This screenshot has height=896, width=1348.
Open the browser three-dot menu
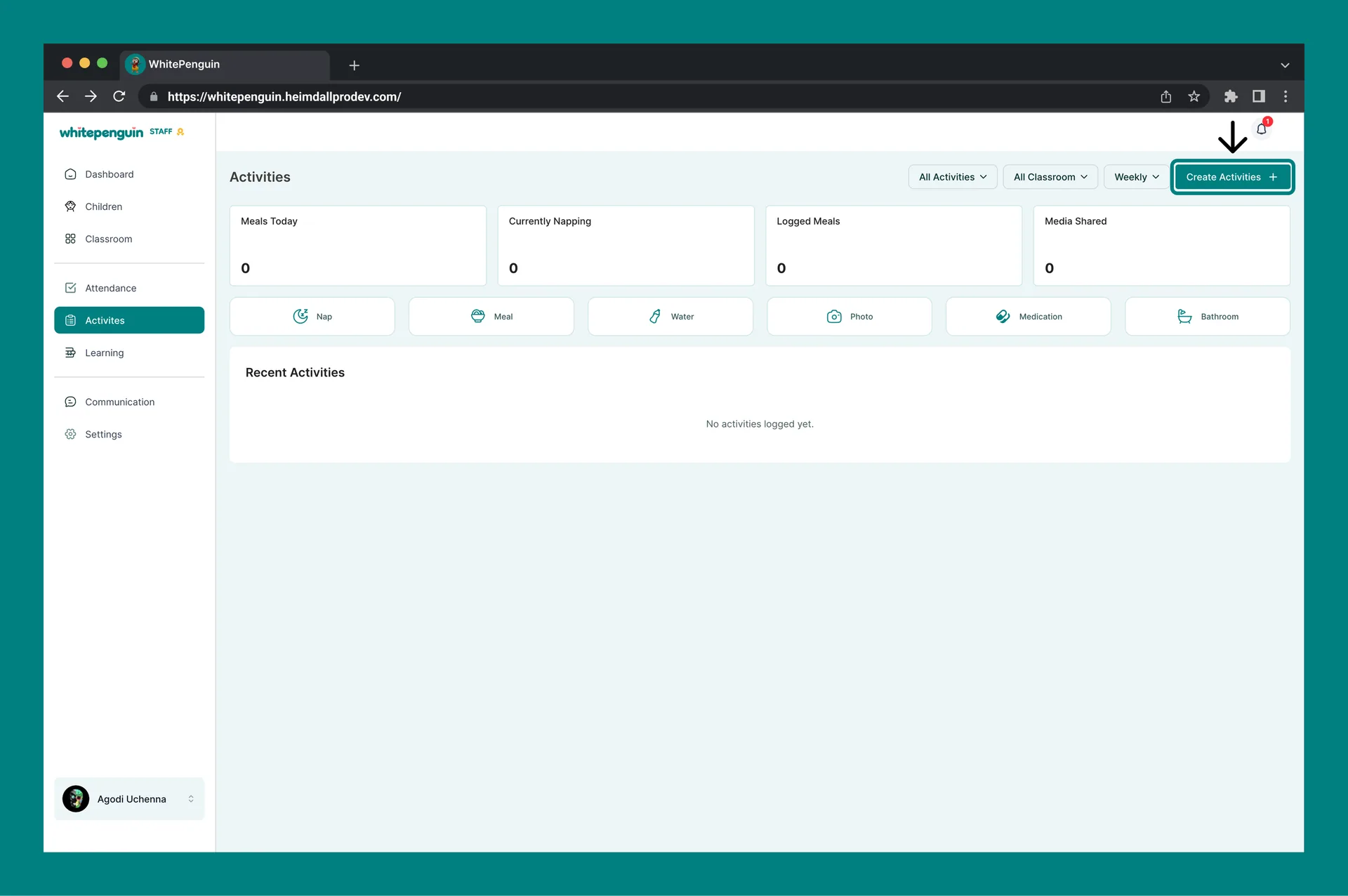click(1286, 96)
